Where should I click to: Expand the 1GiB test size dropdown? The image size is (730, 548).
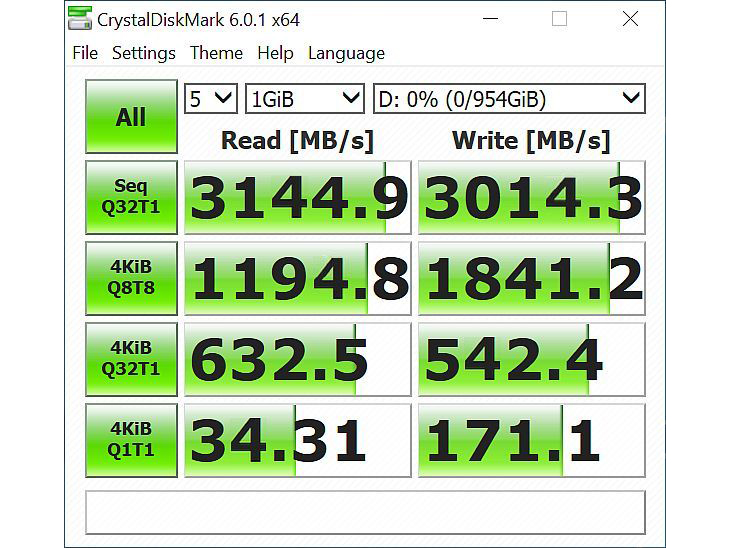click(305, 98)
